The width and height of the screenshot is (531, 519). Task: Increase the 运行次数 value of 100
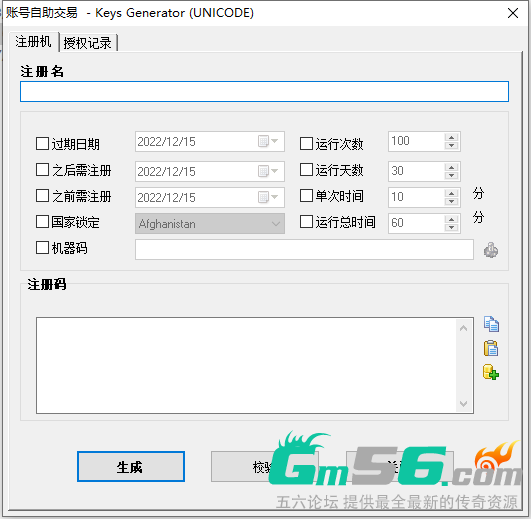point(451,137)
